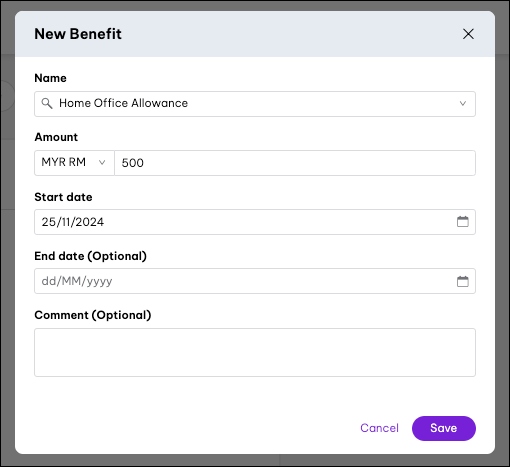
Task: Click the New Benefit dialog title
Action: tap(78, 34)
